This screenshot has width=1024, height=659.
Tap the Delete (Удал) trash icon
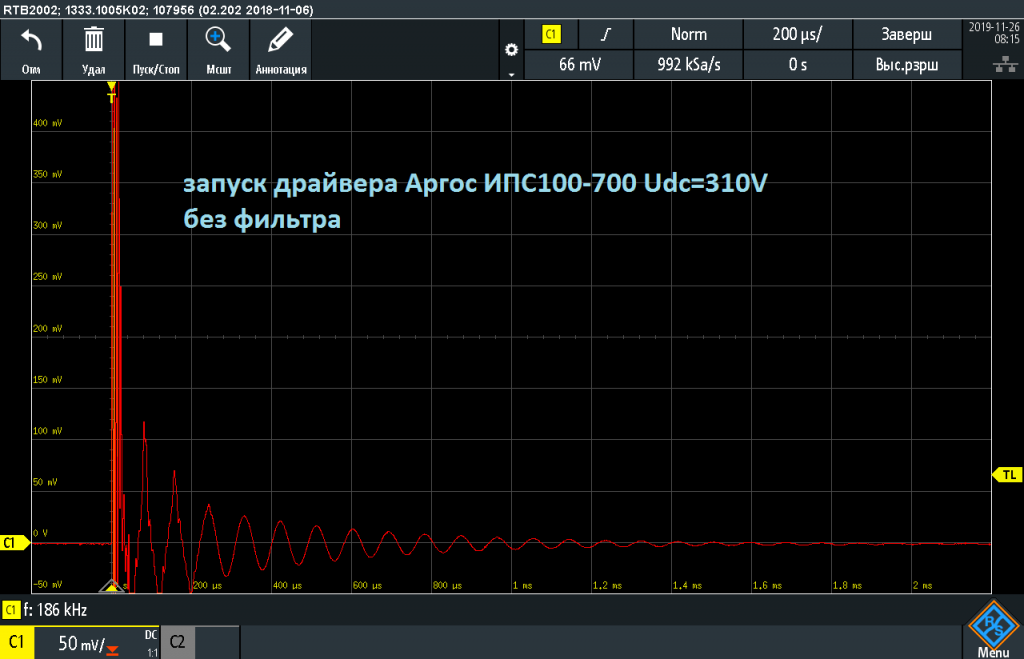[x=93, y=40]
